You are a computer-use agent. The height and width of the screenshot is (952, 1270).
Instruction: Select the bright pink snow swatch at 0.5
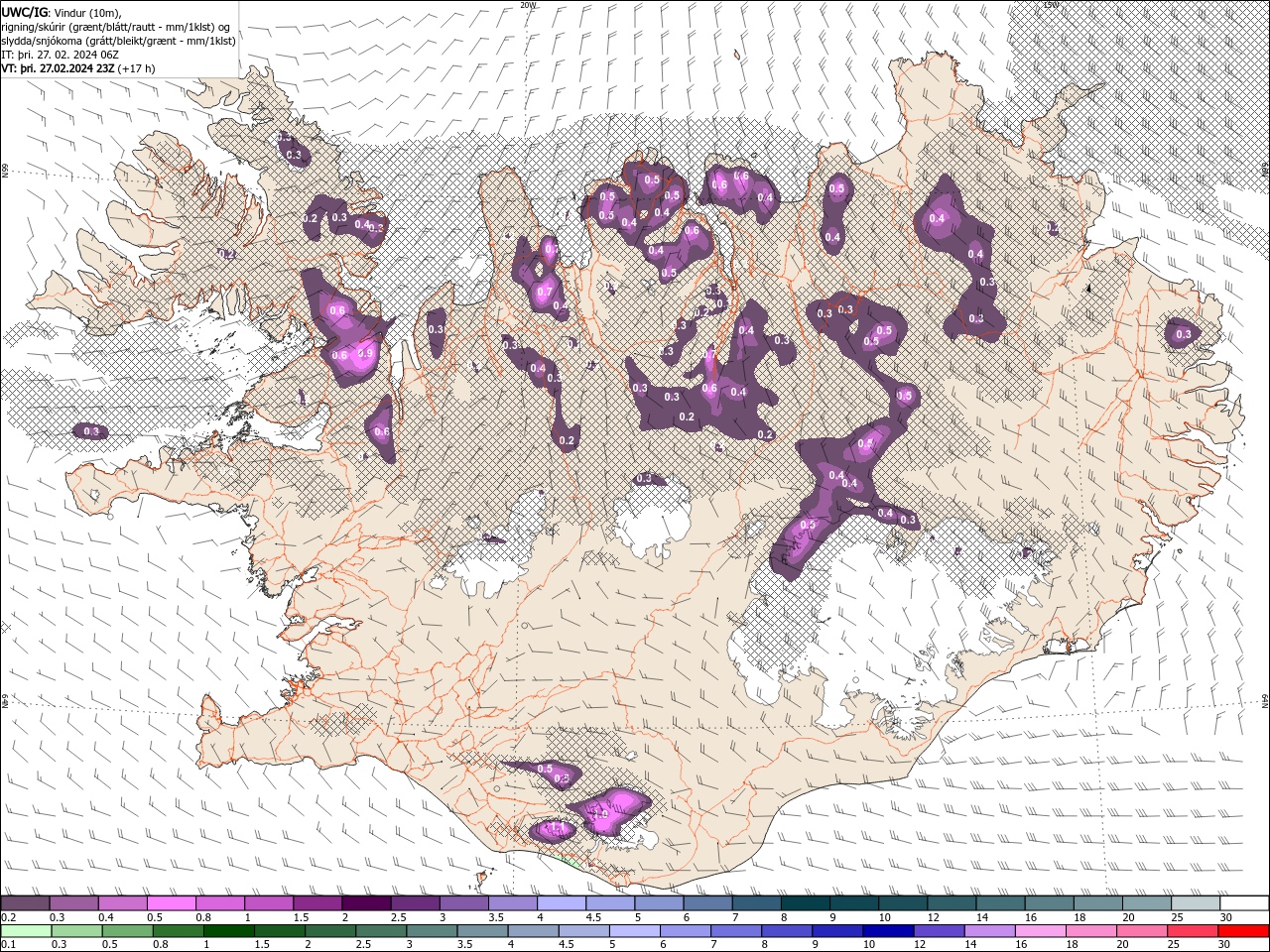pos(171,903)
